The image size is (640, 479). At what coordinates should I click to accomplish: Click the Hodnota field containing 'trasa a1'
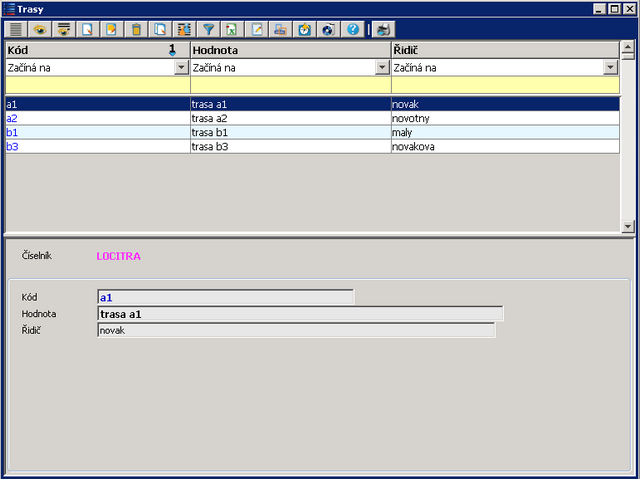tap(300, 314)
